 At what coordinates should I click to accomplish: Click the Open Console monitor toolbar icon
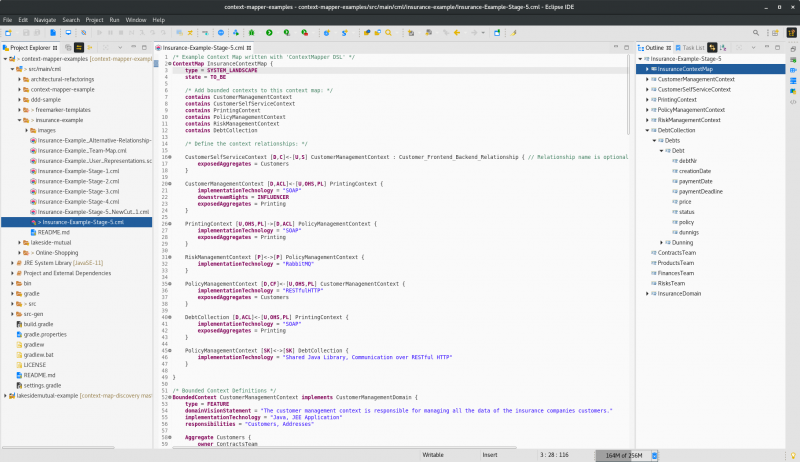tap(68, 33)
